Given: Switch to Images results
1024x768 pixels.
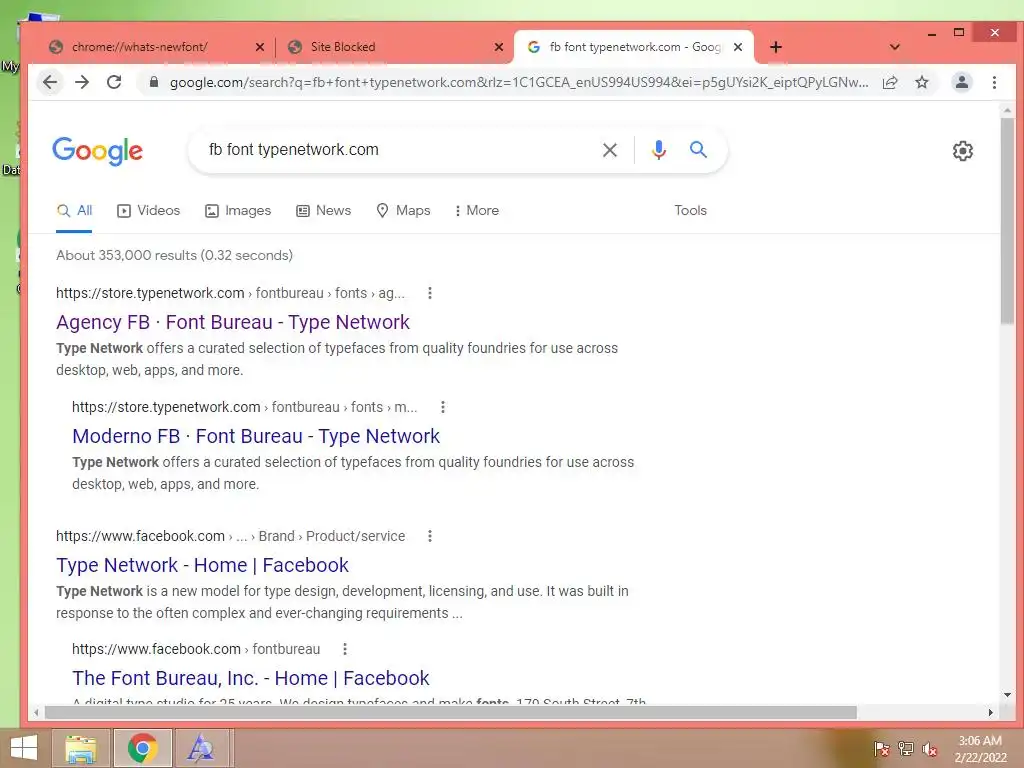Looking at the screenshot, I should [x=238, y=210].
